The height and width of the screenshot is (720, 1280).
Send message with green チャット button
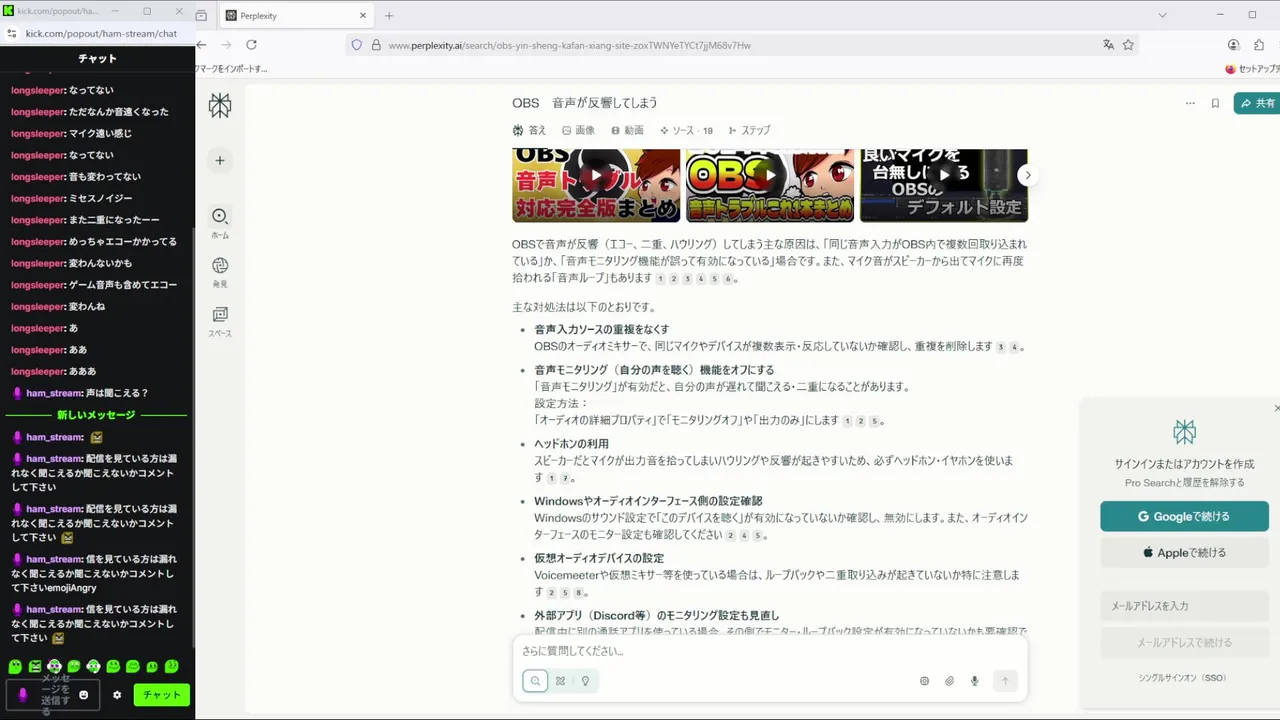click(162, 695)
